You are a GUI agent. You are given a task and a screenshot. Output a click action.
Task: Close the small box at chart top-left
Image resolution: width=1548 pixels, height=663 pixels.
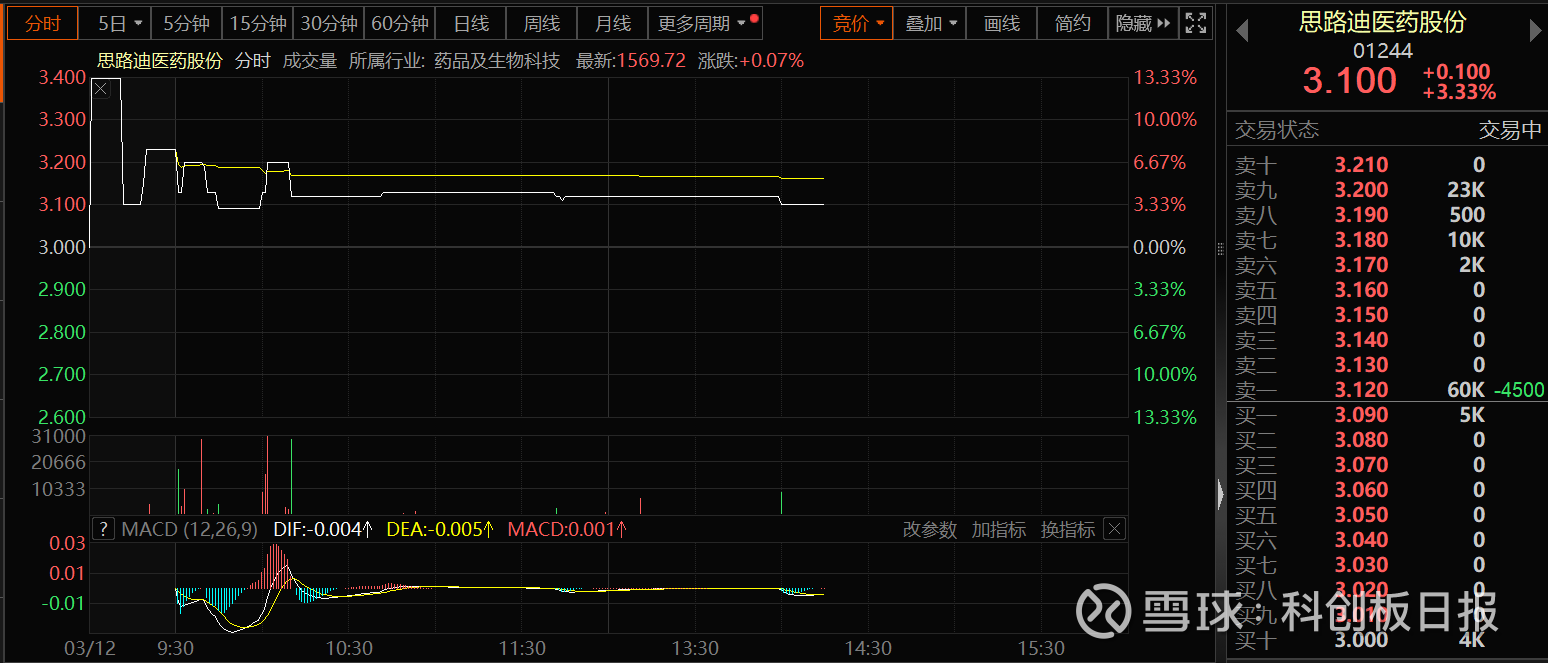click(x=100, y=89)
